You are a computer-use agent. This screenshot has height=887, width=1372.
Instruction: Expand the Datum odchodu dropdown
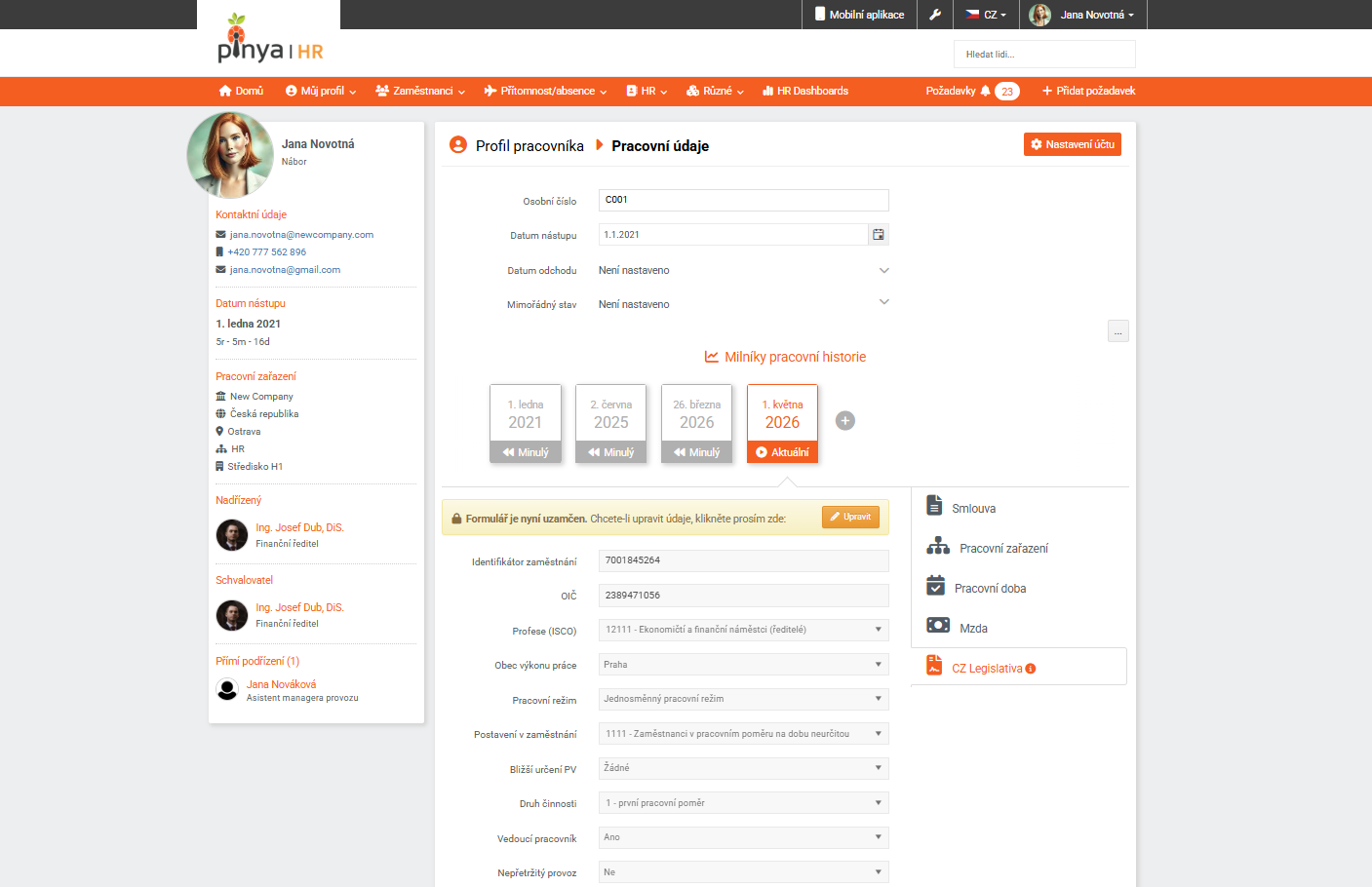pos(884,270)
